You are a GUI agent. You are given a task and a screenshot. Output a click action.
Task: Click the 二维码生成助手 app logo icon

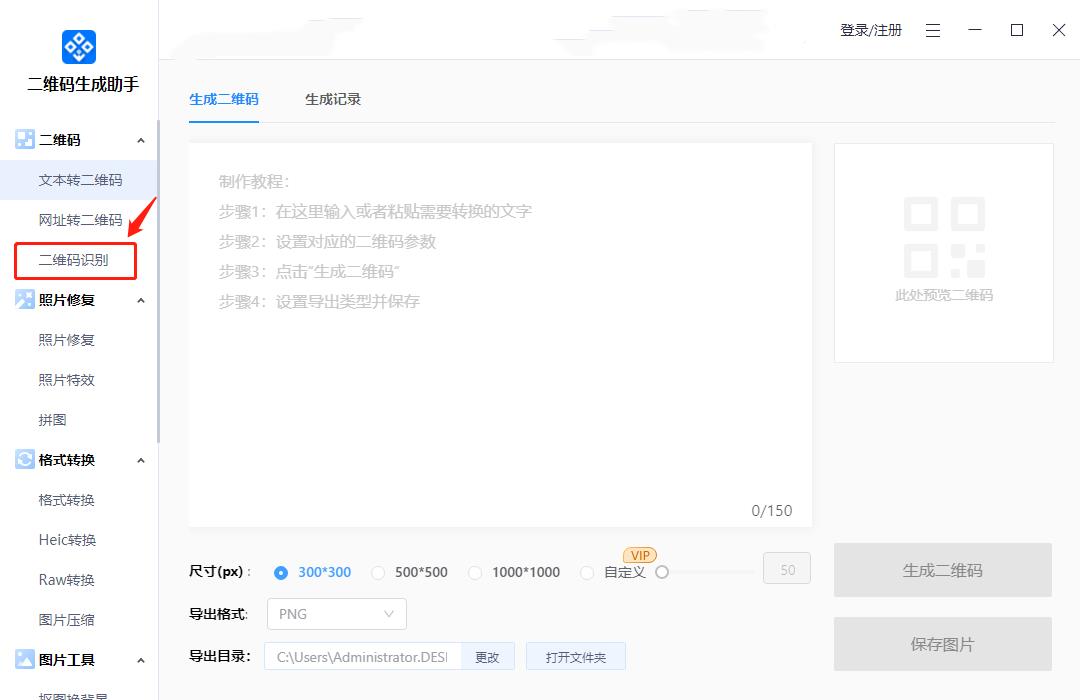(79, 47)
